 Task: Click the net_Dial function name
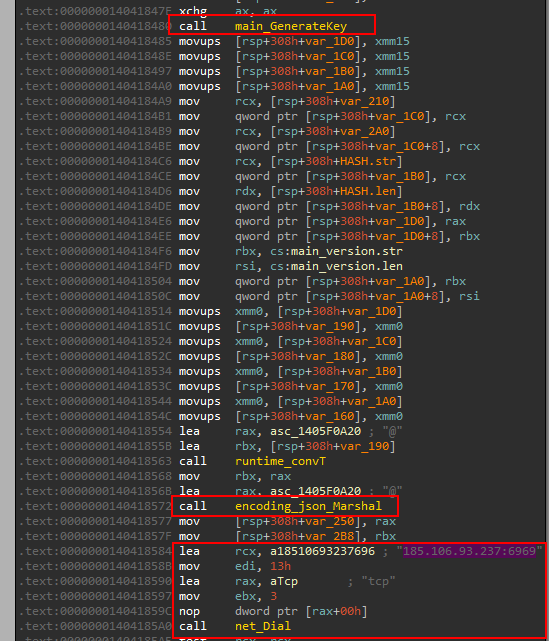coord(263,626)
